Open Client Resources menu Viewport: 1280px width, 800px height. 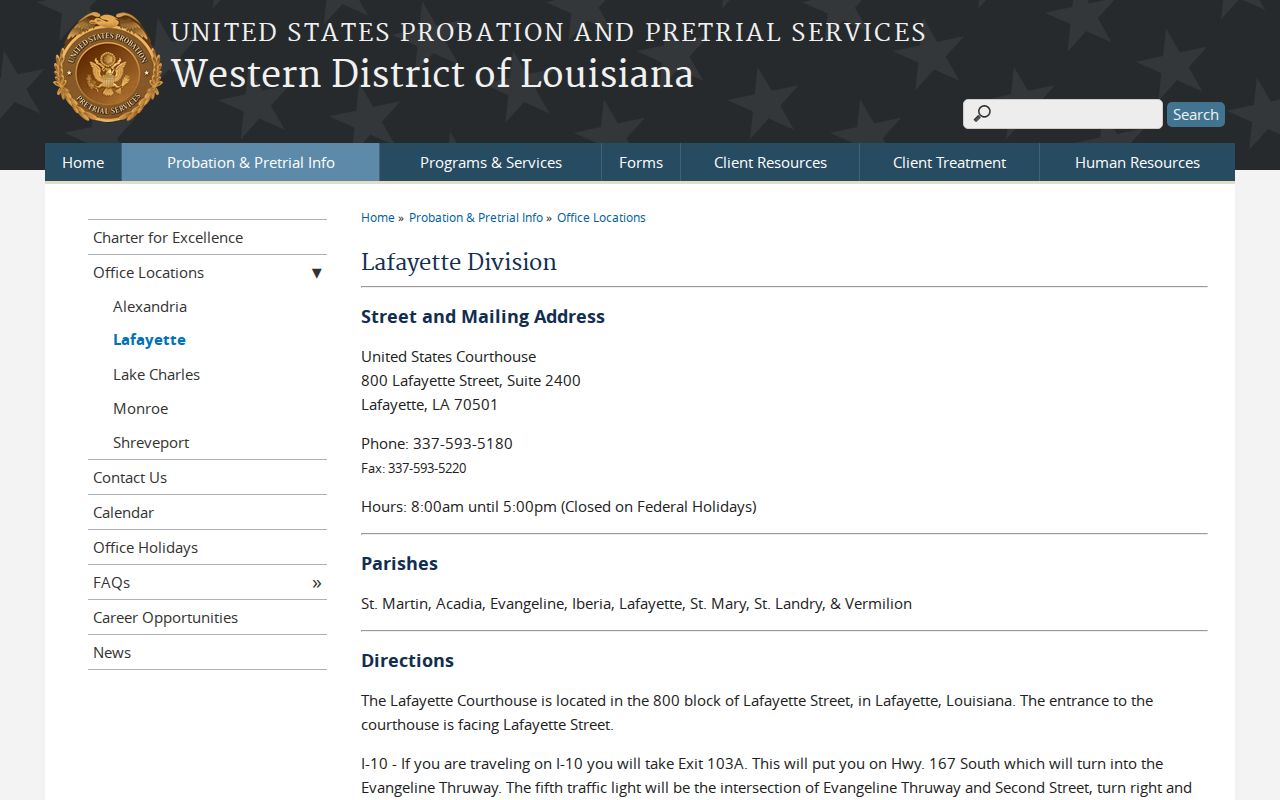point(770,162)
